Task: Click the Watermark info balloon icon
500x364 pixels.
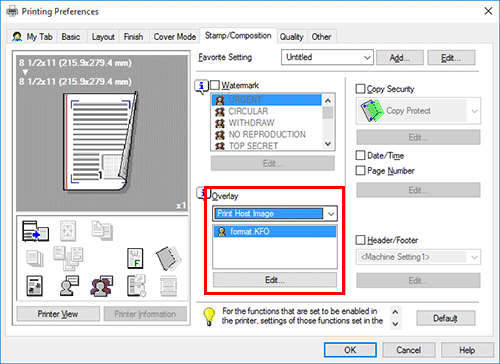Action: 201,87
